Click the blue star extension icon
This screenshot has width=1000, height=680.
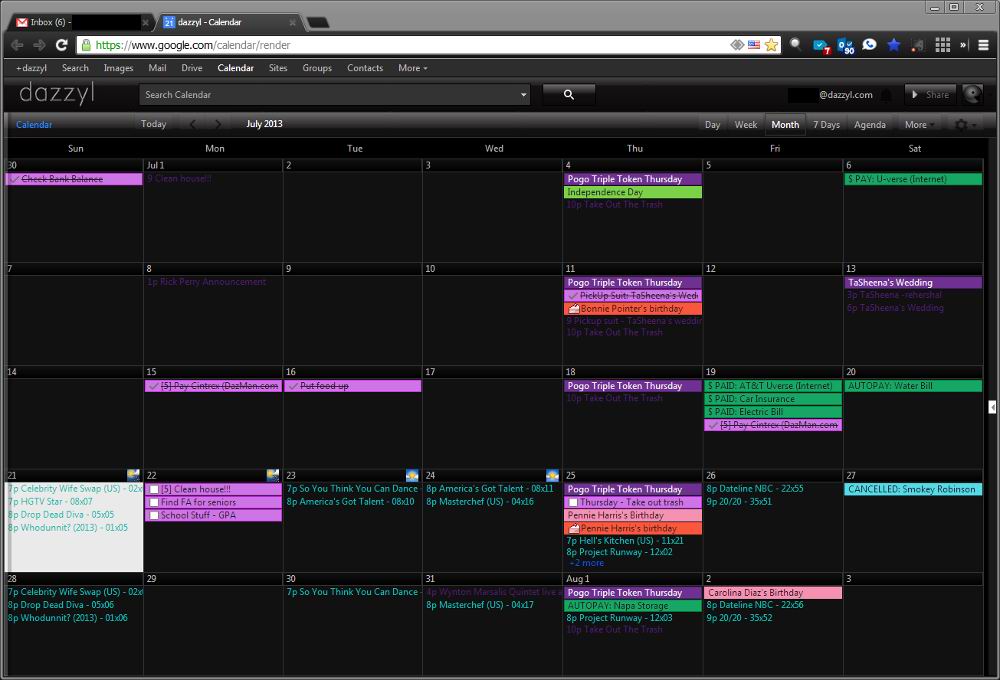[893, 45]
